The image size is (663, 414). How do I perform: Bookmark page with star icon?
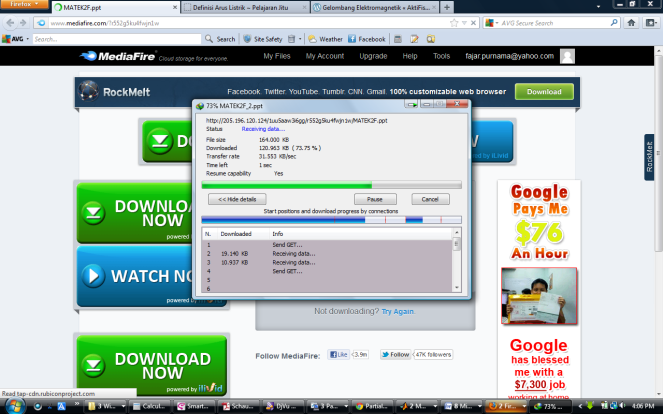[x=454, y=23]
